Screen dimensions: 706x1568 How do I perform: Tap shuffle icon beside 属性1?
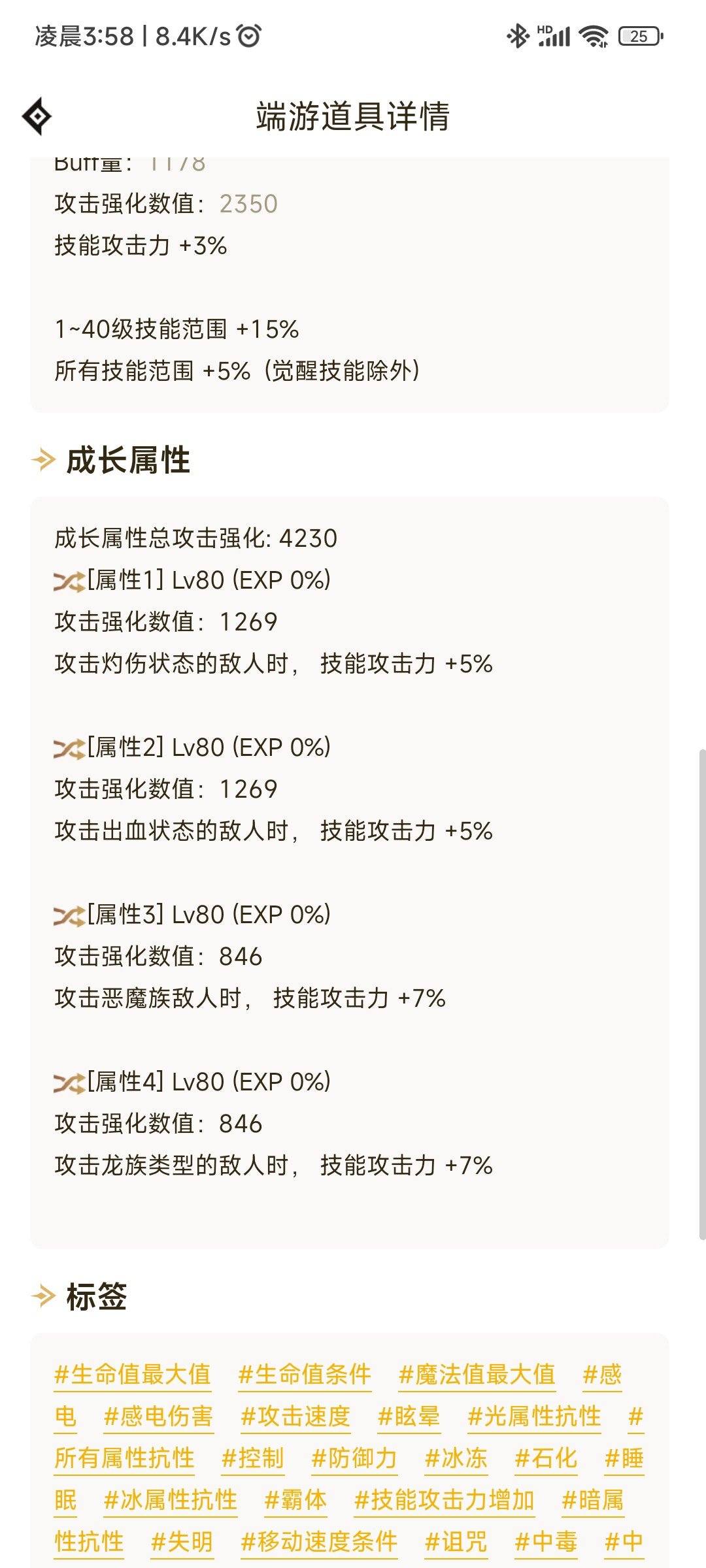coord(69,581)
